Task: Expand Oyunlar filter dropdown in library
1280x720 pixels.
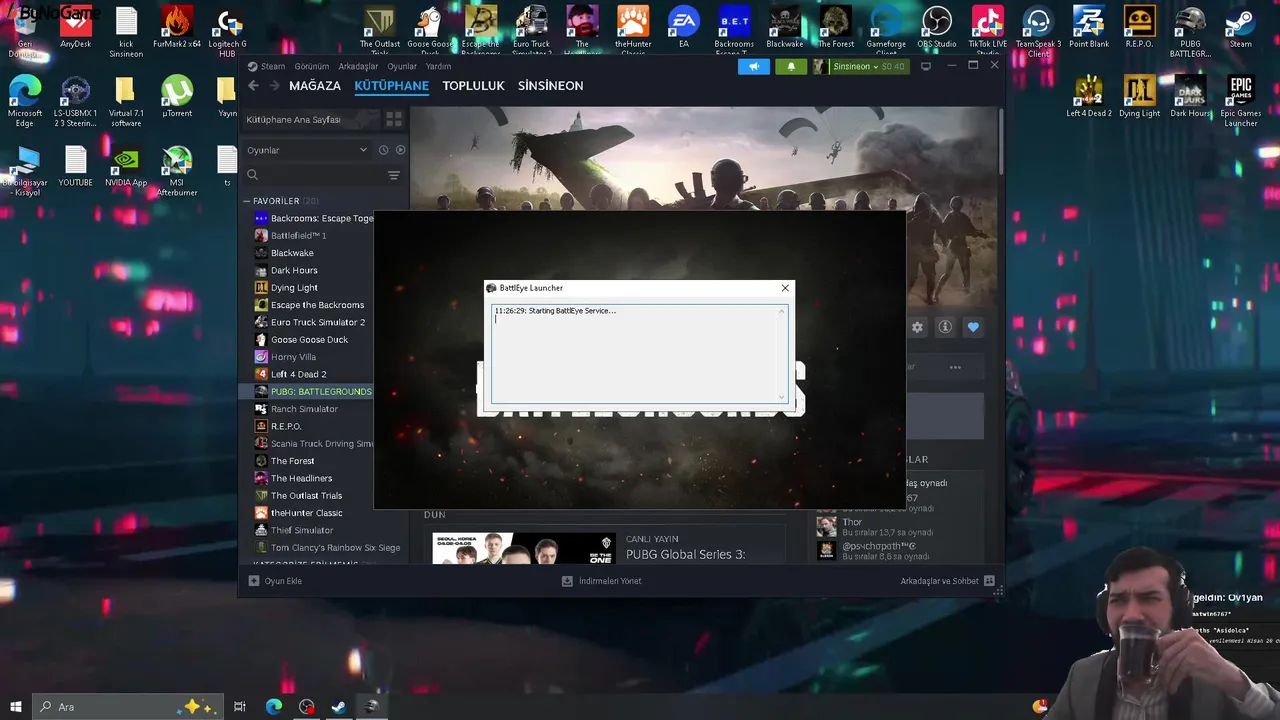Action: (x=307, y=150)
